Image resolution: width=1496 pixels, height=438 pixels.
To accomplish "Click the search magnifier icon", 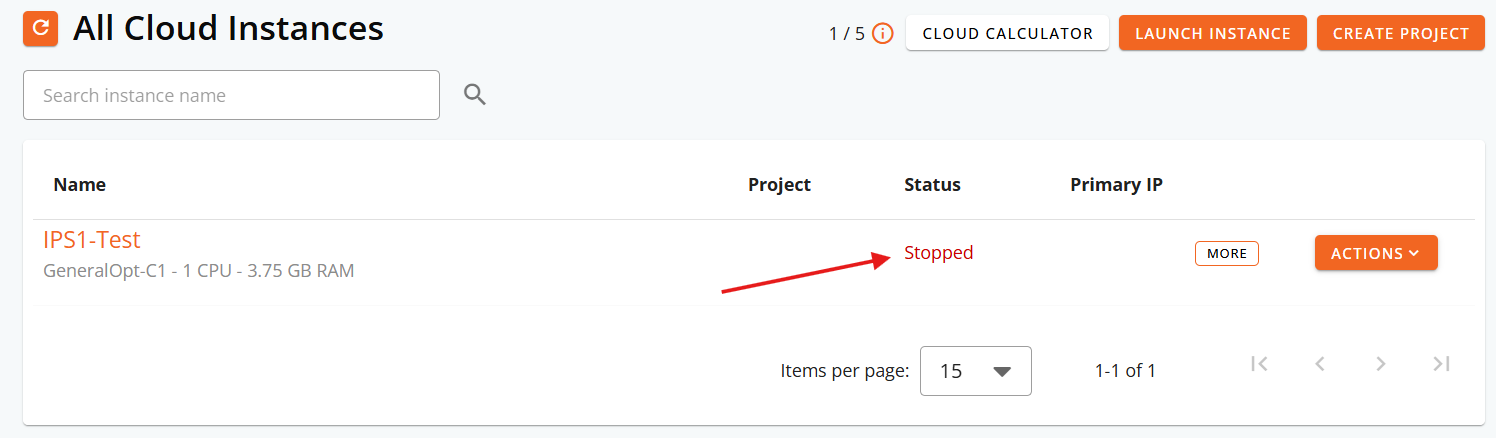I will point(475,95).
